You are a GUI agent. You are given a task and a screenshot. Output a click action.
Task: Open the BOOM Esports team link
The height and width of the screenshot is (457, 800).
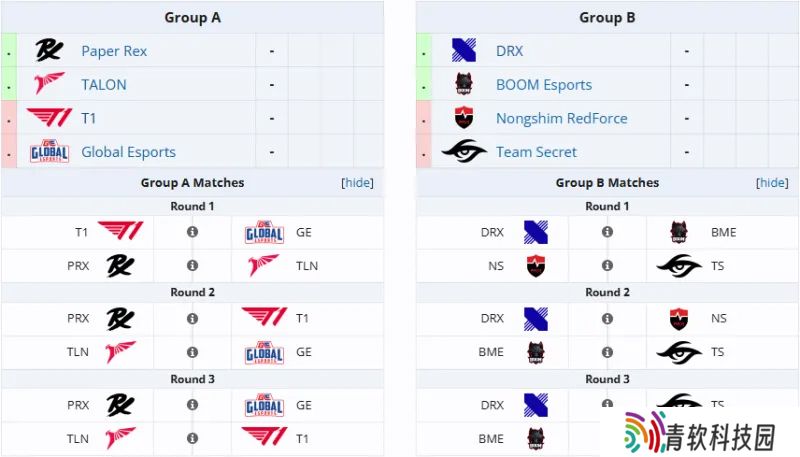tap(544, 85)
